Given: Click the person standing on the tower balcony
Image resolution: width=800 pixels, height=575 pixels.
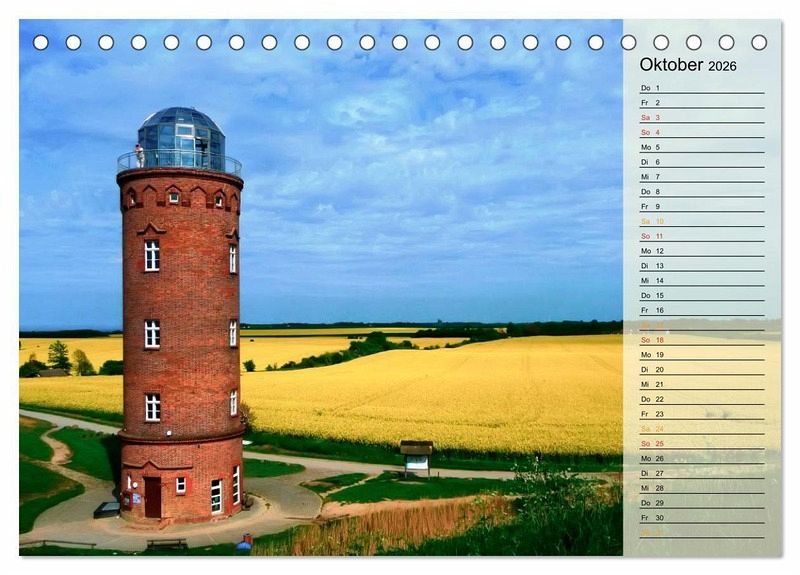Looking at the screenshot, I should tap(140, 155).
